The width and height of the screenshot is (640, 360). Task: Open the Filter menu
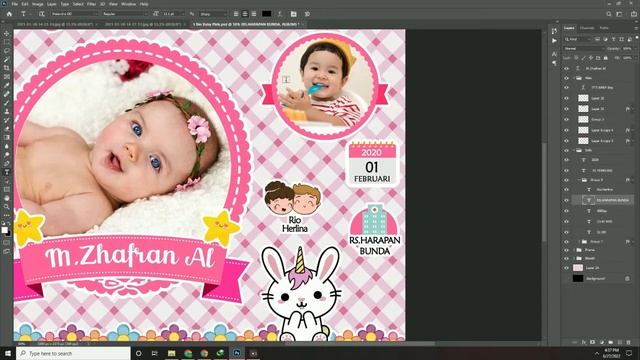pyautogui.click(x=91, y=4)
